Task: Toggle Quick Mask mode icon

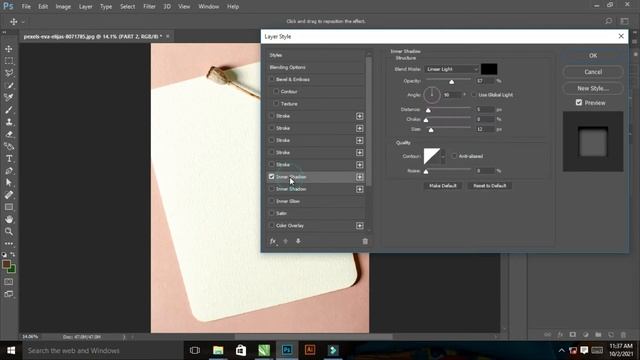Action: [9, 282]
